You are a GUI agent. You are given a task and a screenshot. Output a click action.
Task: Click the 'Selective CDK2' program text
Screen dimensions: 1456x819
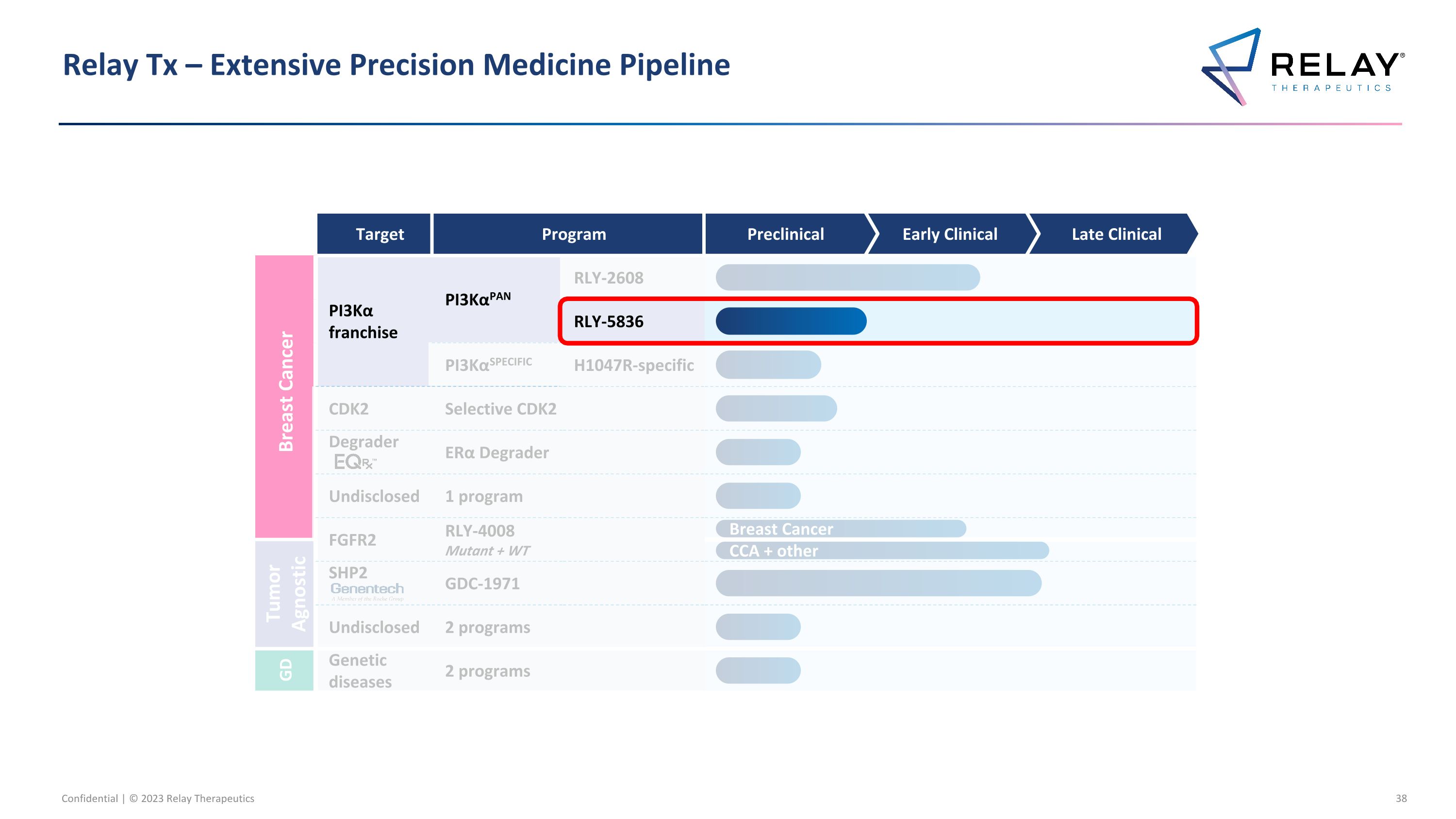(x=501, y=409)
